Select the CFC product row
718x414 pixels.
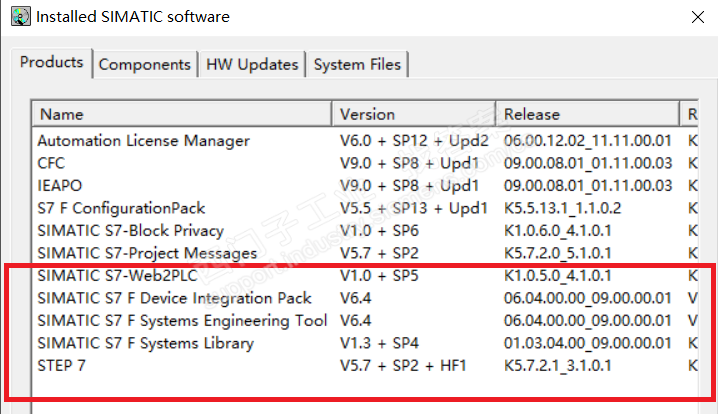click(x=52, y=163)
